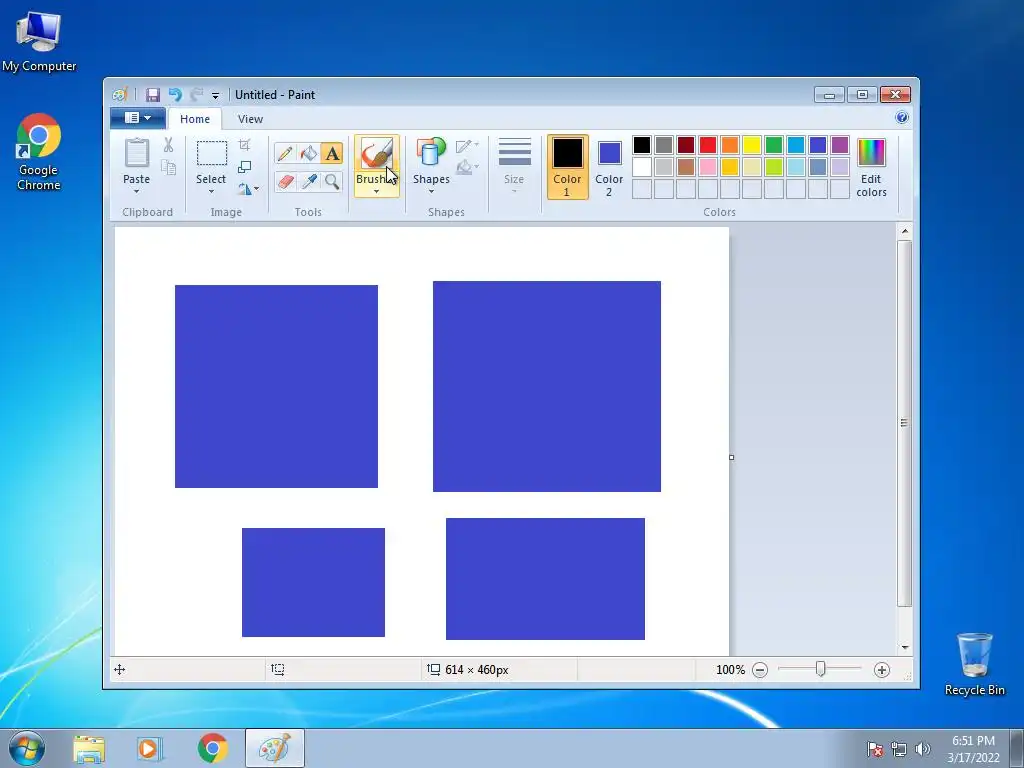1024x768 pixels.
Task: Click the right canvas resize handle
Action: (x=731, y=457)
